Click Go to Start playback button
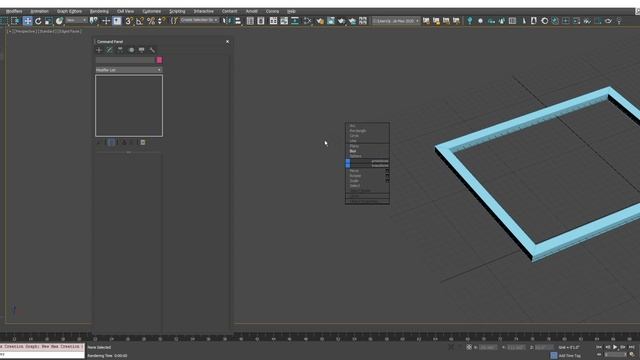This screenshot has height=360, width=640. click(x=599, y=347)
